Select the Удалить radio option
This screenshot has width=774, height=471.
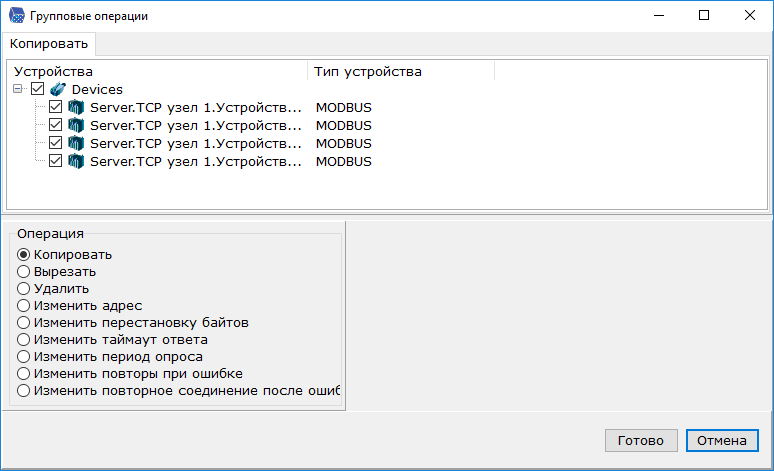(x=24, y=288)
